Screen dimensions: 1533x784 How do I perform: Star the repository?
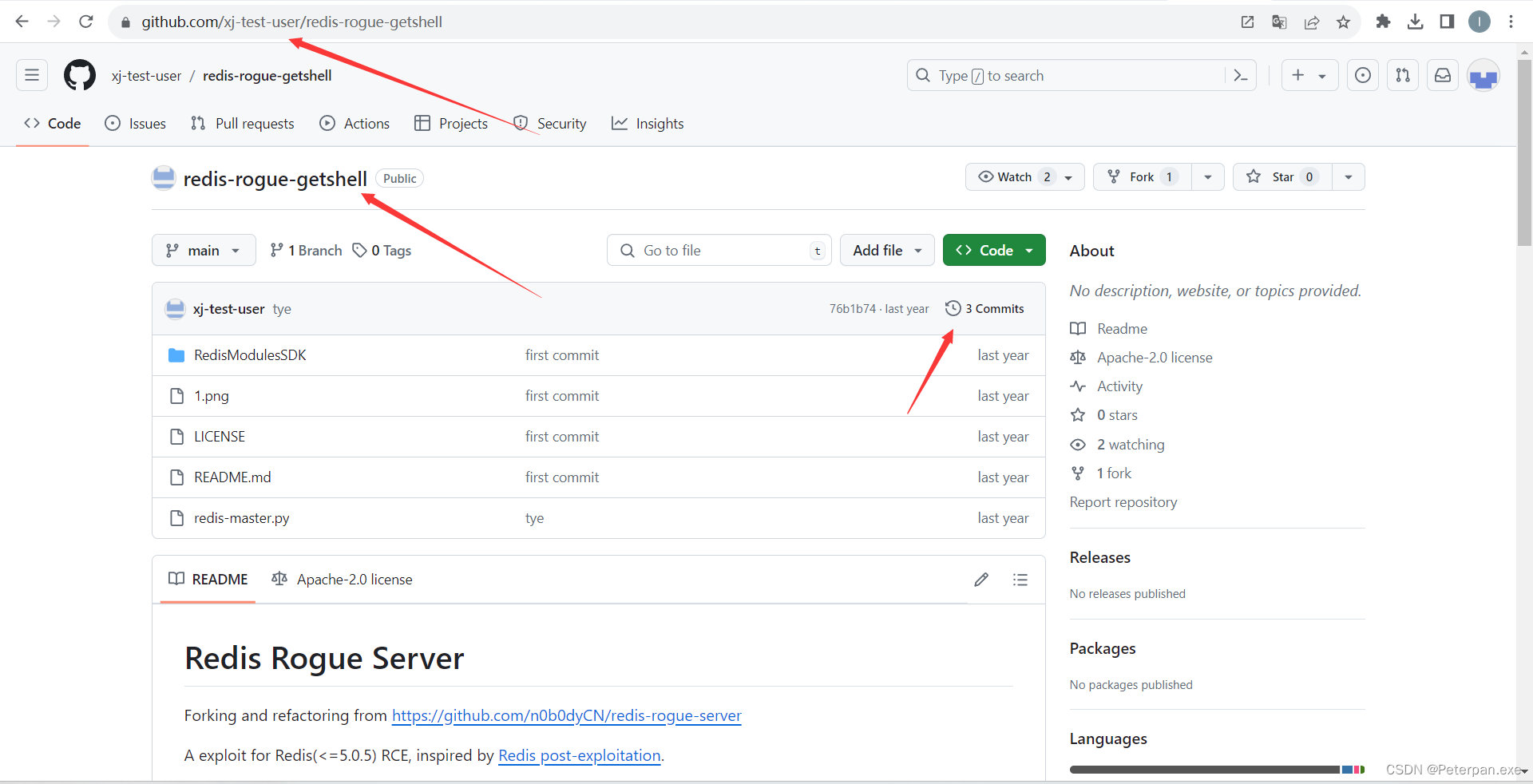point(1282,176)
